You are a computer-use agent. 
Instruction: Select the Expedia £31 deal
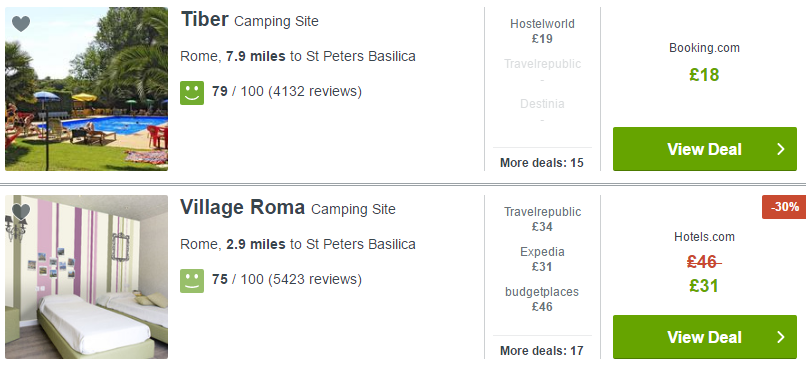[542, 259]
